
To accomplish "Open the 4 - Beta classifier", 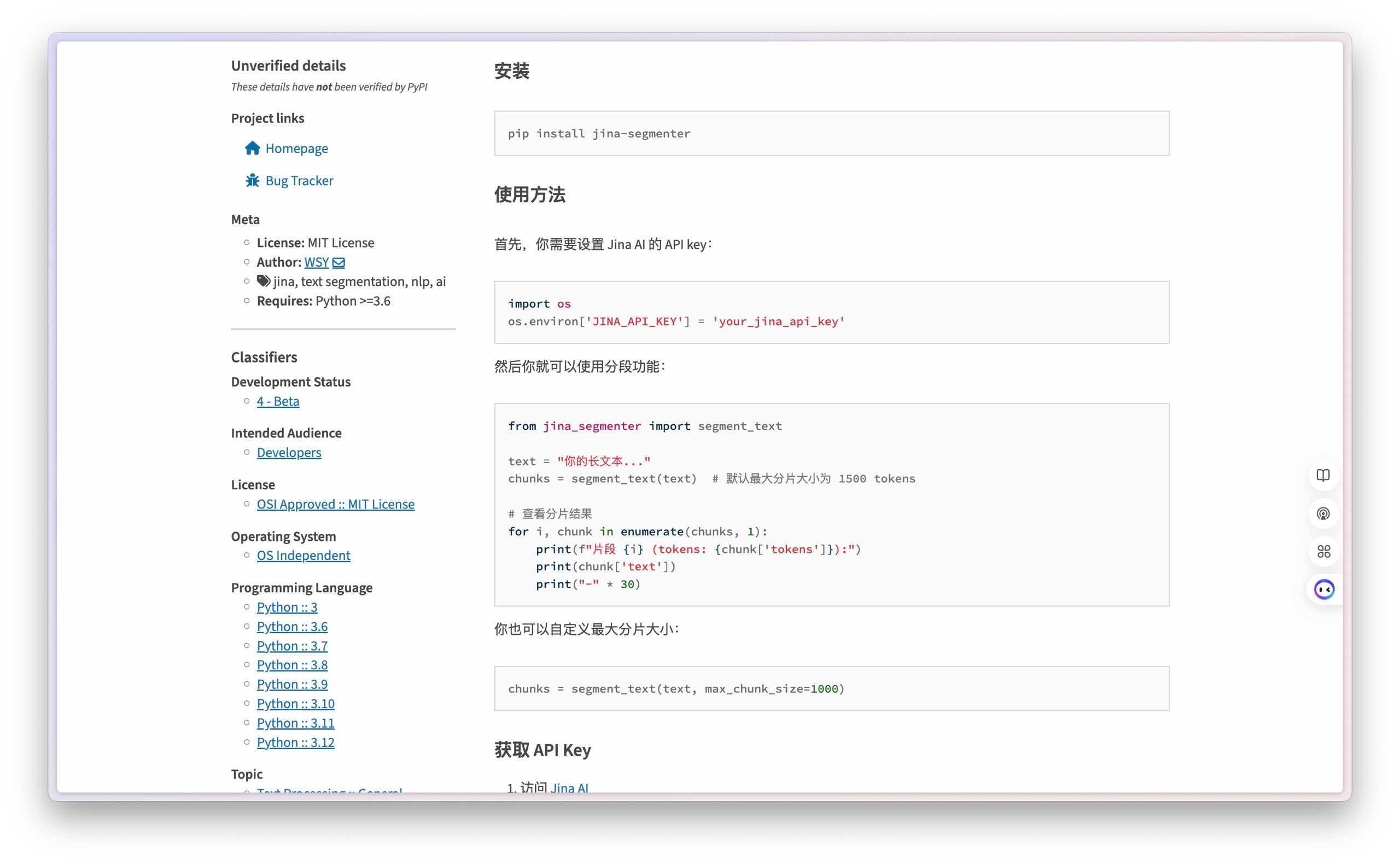I will (277, 401).
